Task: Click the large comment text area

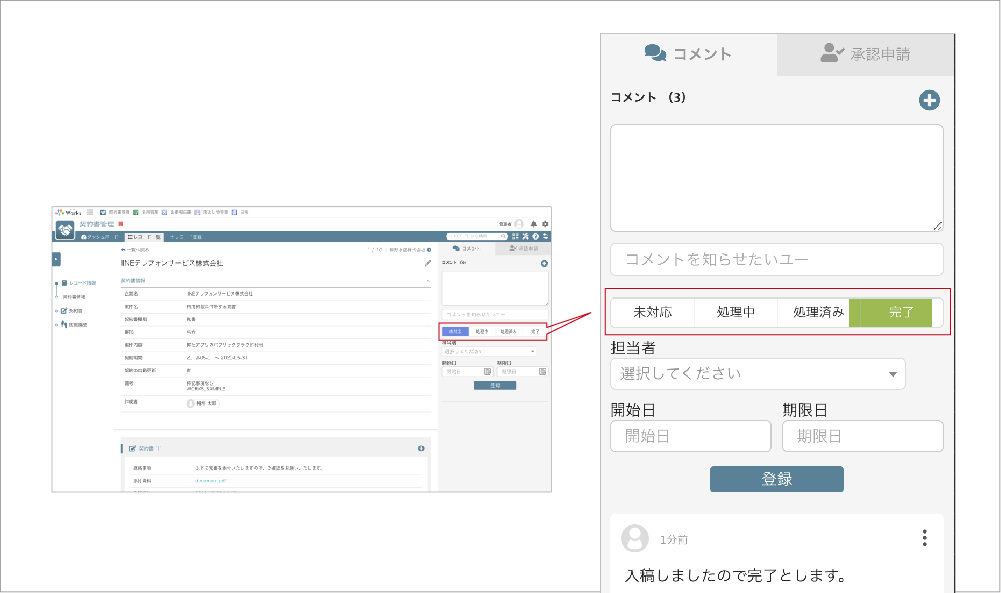Action: point(776,178)
